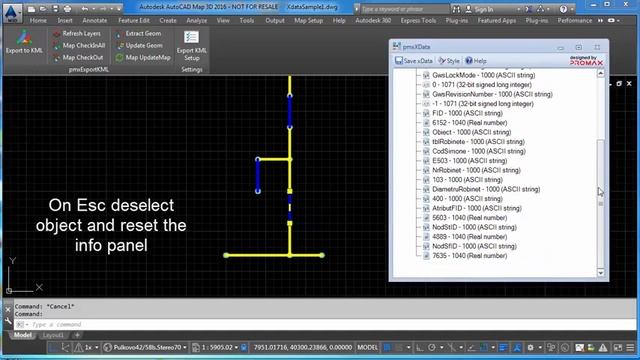
Task: Click the pmxExportKML panel title
Action: pyautogui.click(x=89, y=69)
